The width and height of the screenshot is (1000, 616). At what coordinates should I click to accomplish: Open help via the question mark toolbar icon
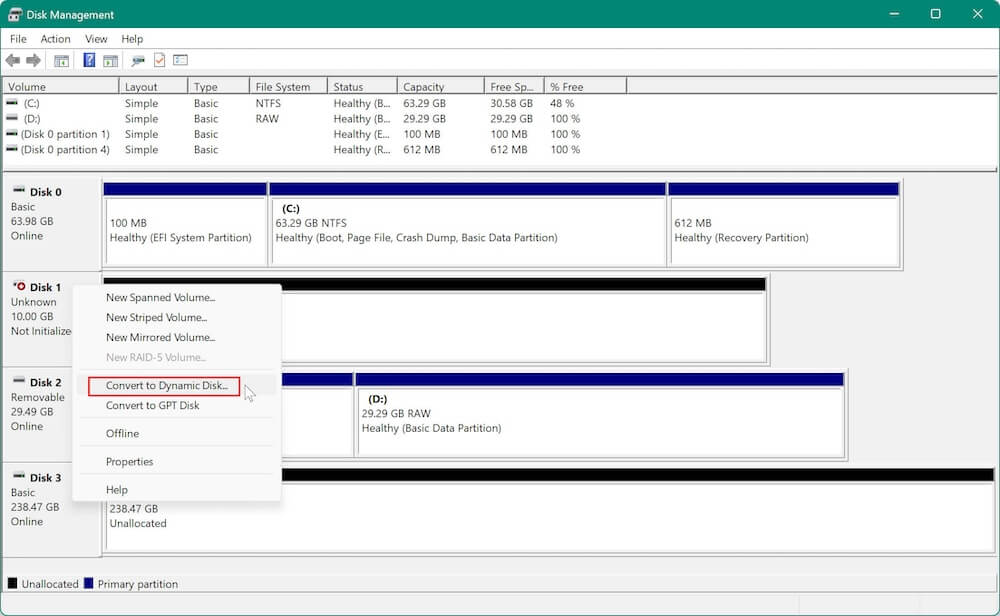pyautogui.click(x=89, y=60)
